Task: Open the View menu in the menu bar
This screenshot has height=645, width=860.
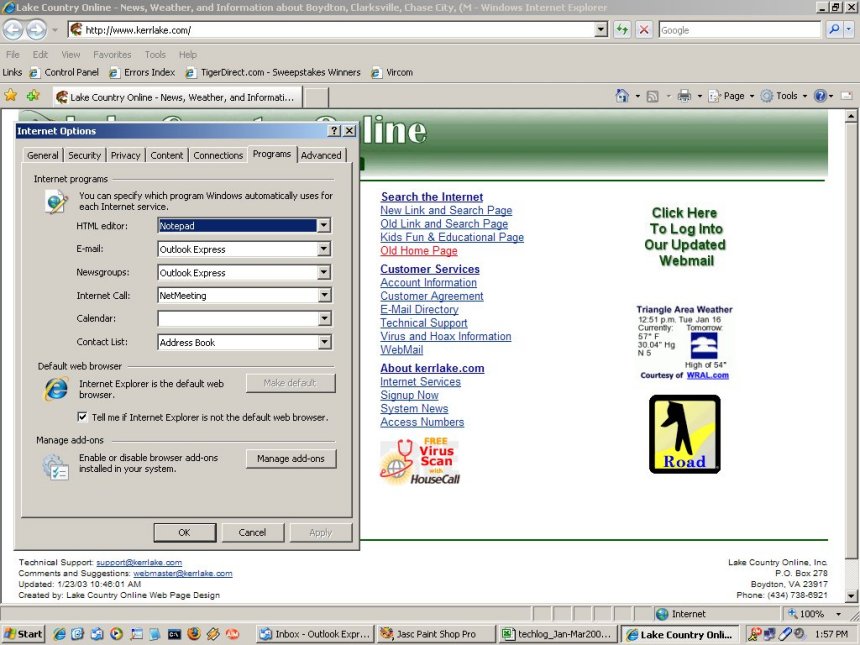Action: [71, 55]
